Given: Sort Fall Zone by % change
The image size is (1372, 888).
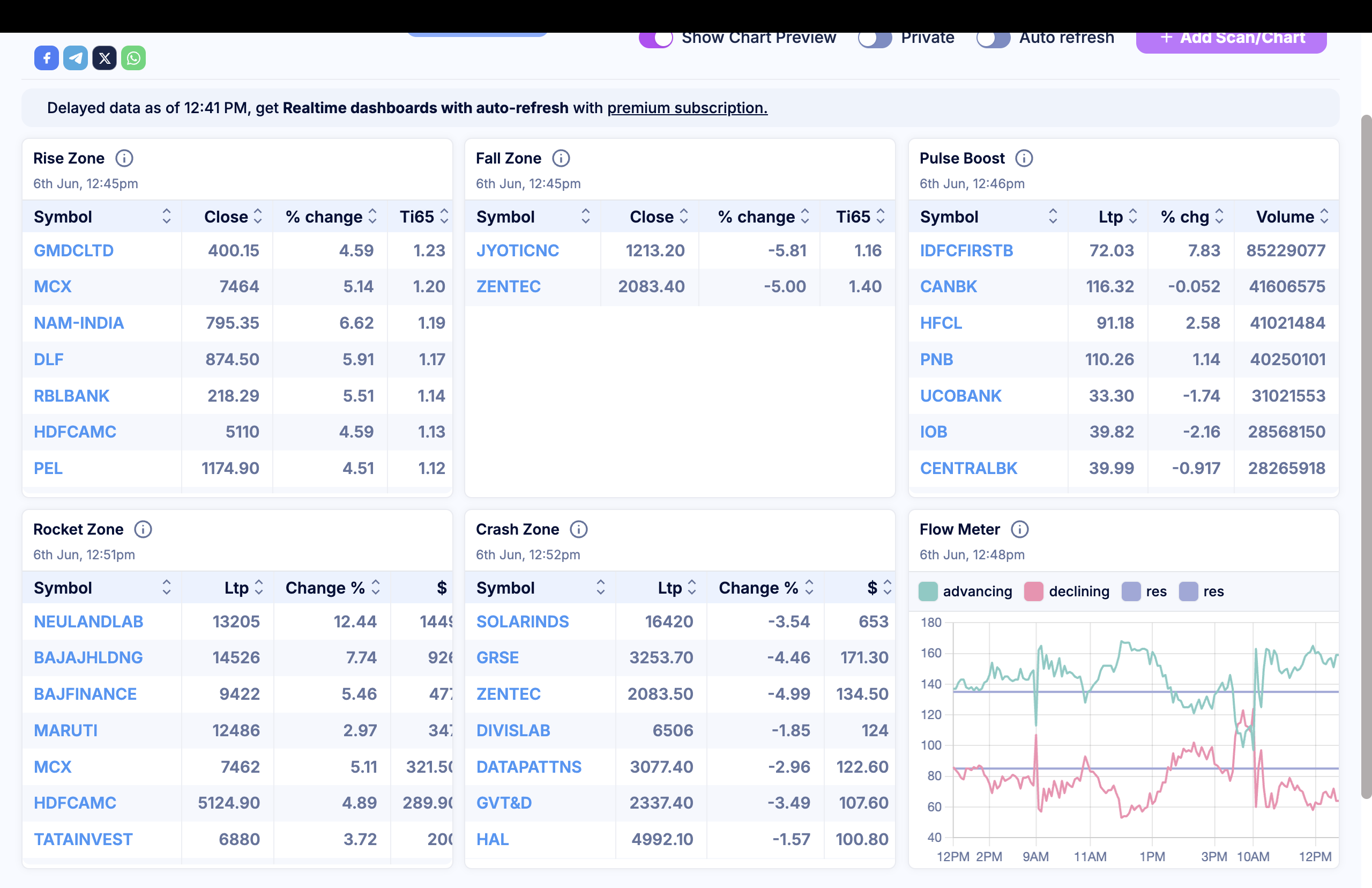Looking at the screenshot, I should coord(805,216).
